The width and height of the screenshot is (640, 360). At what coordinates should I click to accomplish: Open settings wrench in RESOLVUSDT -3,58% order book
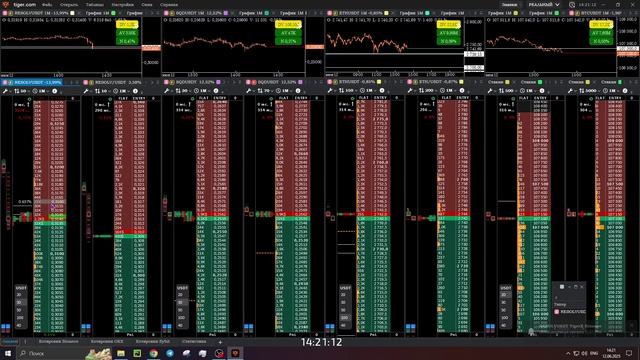click(86, 91)
